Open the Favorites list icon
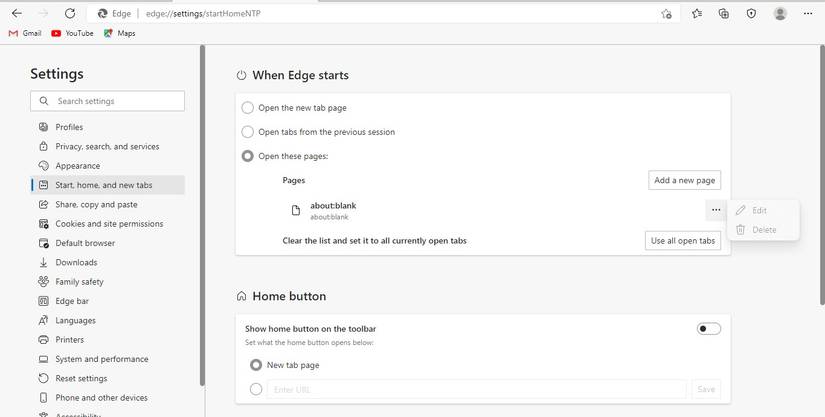825x417 pixels. pyautogui.click(x=697, y=14)
